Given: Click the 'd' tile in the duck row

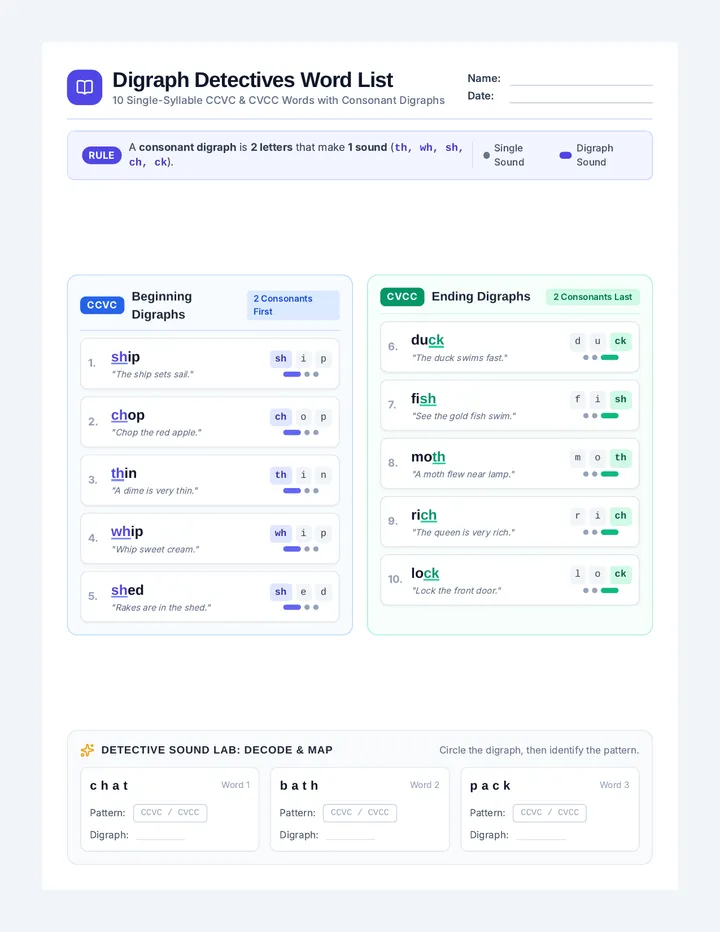Looking at the screenshot, I should tap(577, 341).
